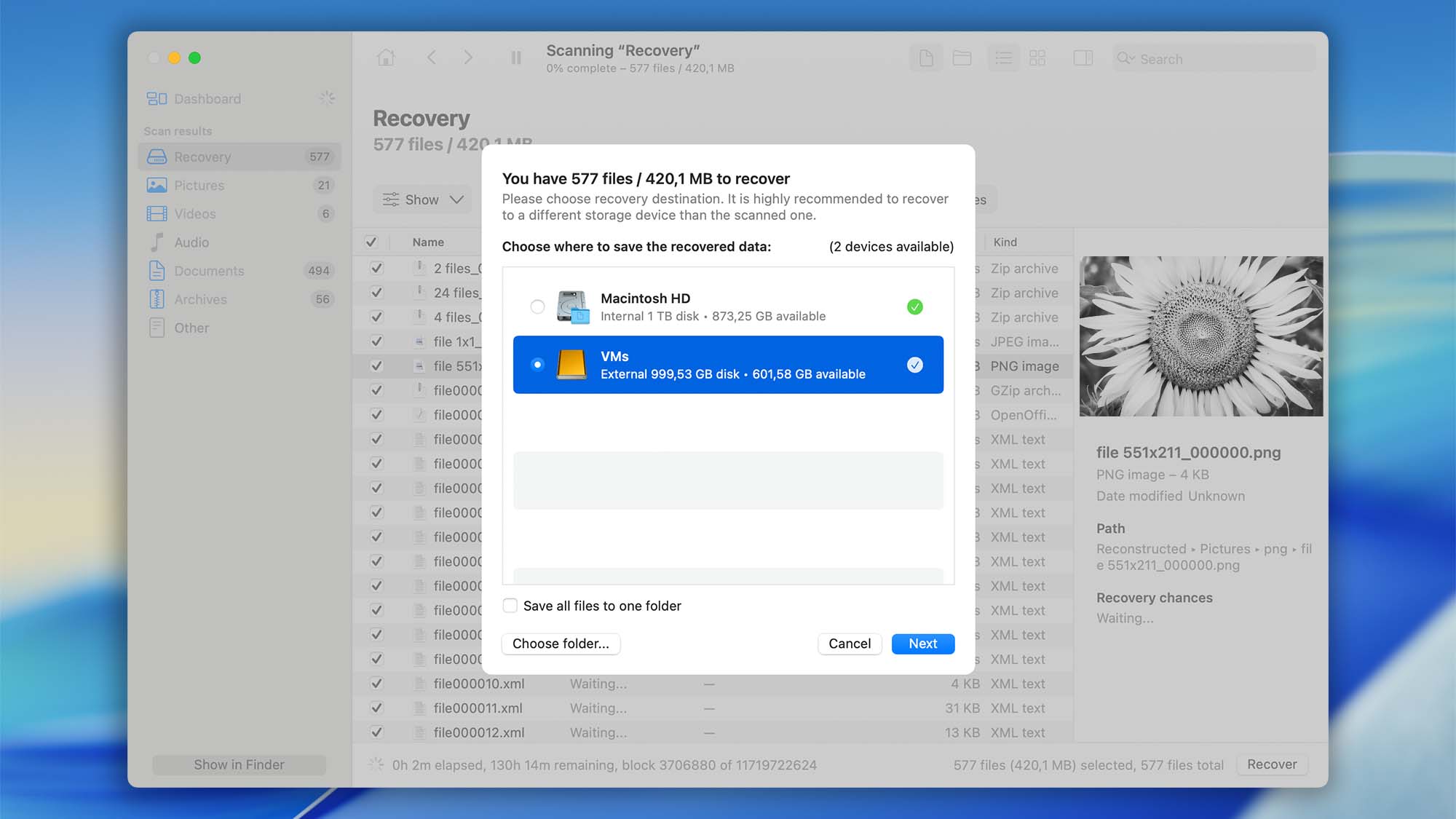Click the elapsed time status text

point(604,765)
